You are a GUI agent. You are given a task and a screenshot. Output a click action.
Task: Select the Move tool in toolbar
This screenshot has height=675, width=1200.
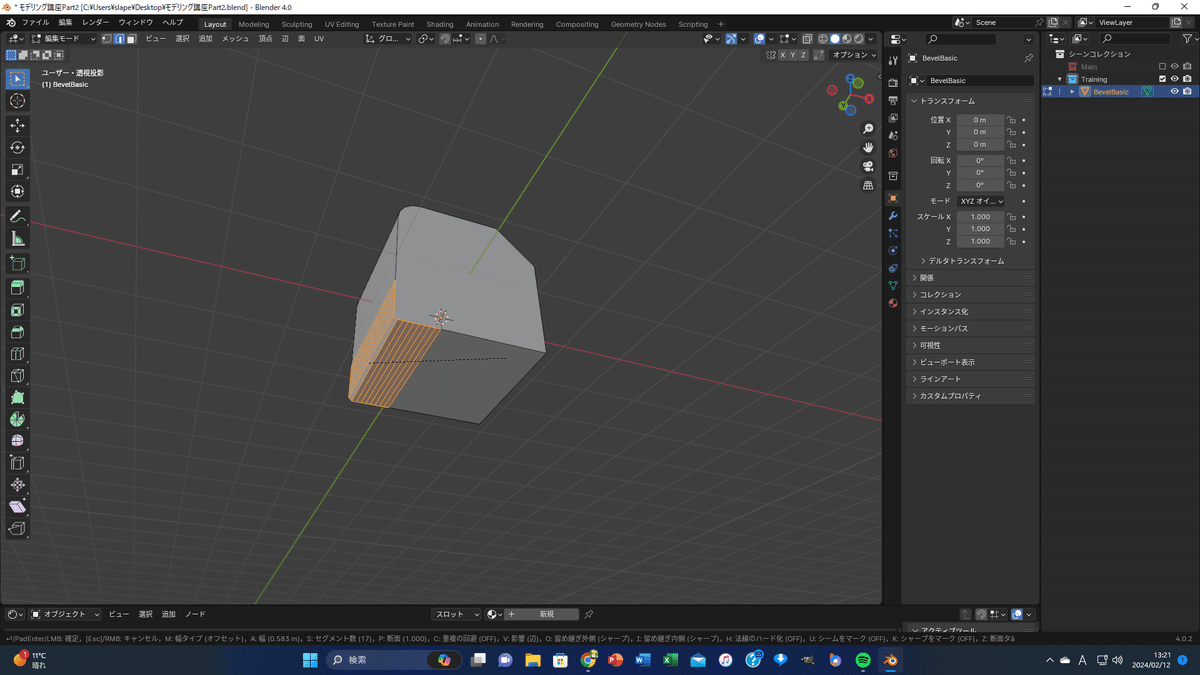[17, 125]
